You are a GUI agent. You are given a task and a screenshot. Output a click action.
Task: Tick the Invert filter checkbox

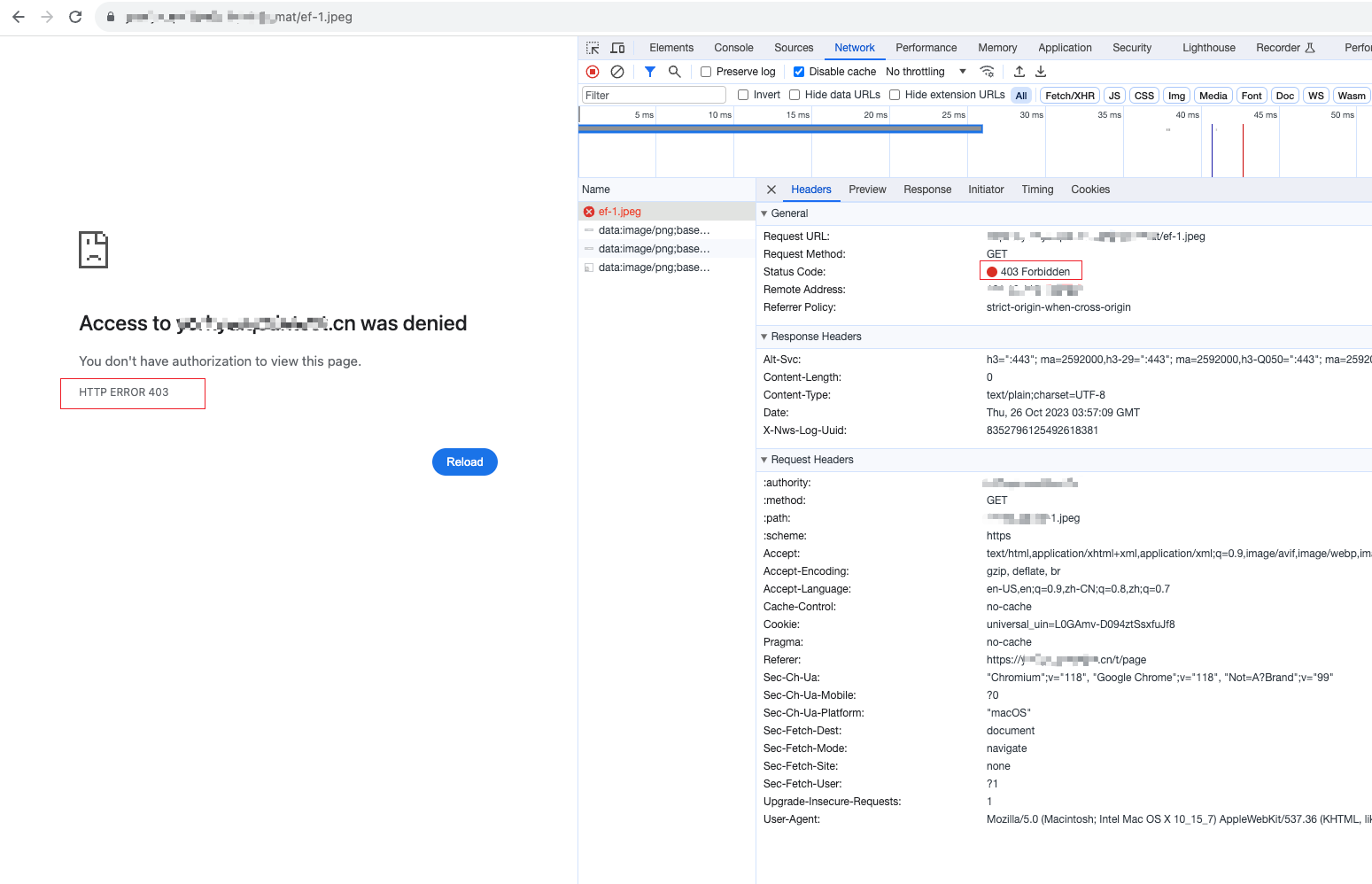click(x=743, y=95)
